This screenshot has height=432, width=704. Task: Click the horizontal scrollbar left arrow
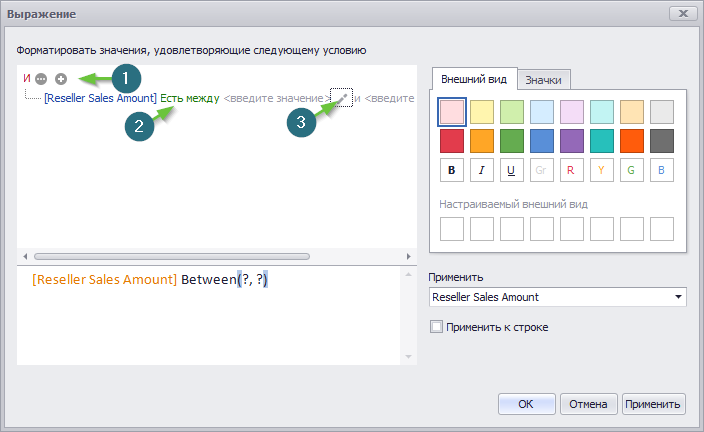tap(25, 256)
